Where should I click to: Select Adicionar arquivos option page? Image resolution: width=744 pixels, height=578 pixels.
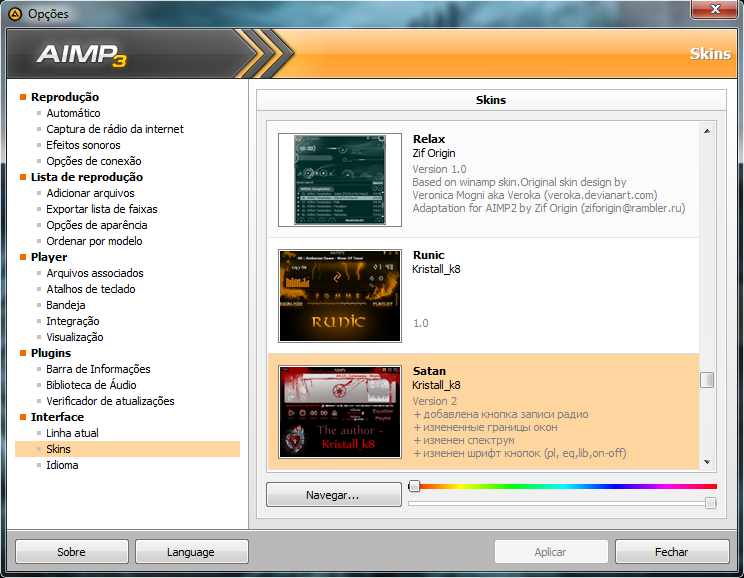[90, 193]
